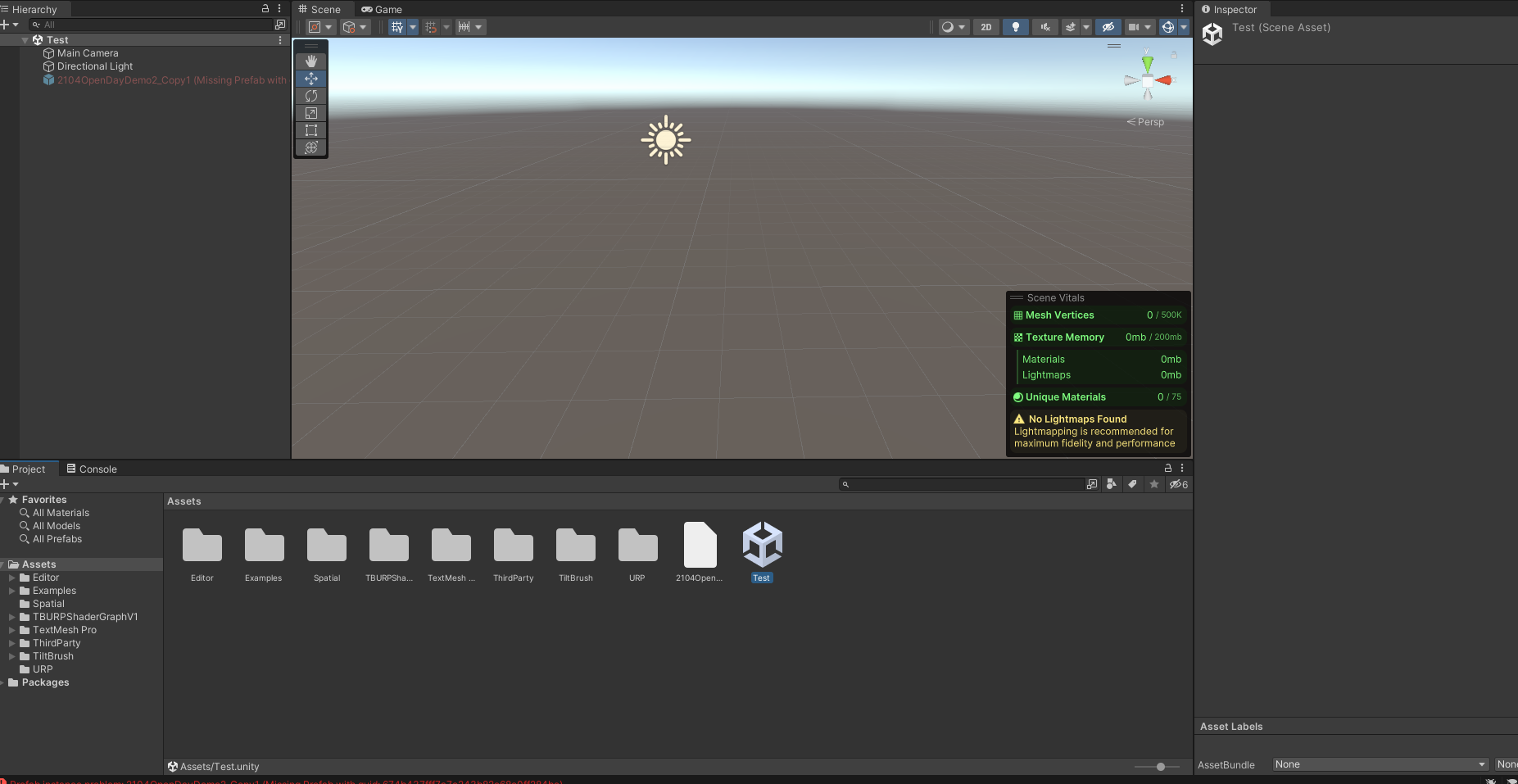
Task: Open the Console tab
Action: [x=91, y=469]
